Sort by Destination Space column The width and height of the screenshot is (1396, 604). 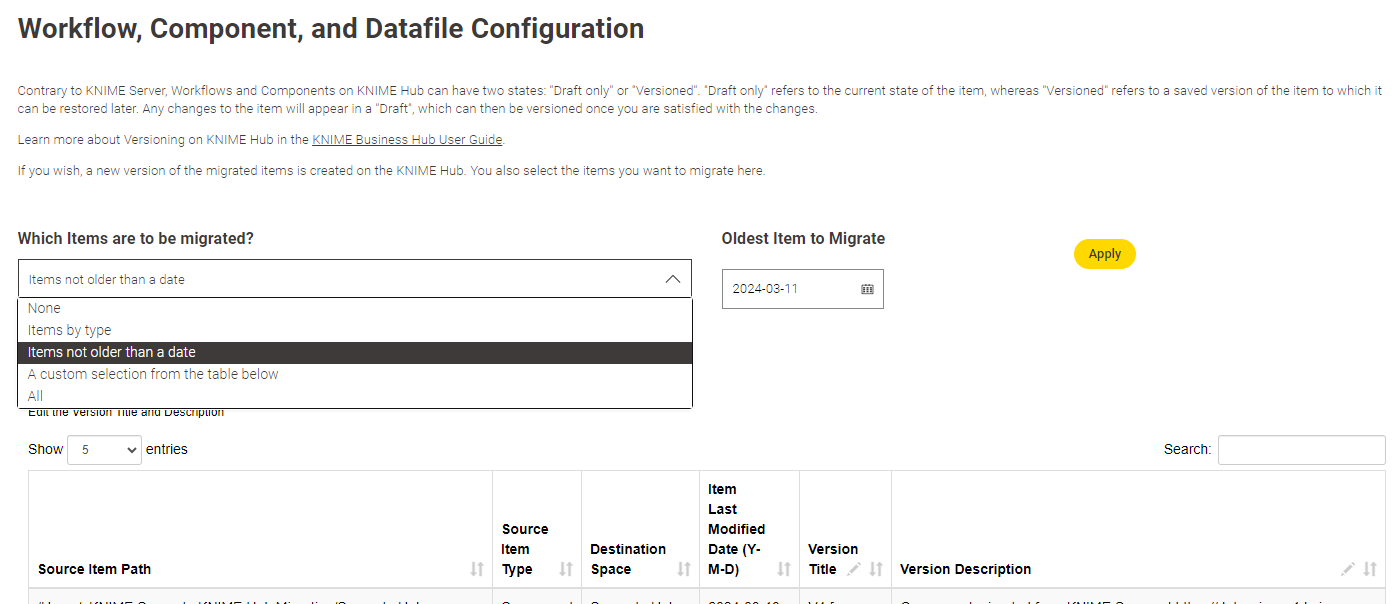click(x=684, y=569)
